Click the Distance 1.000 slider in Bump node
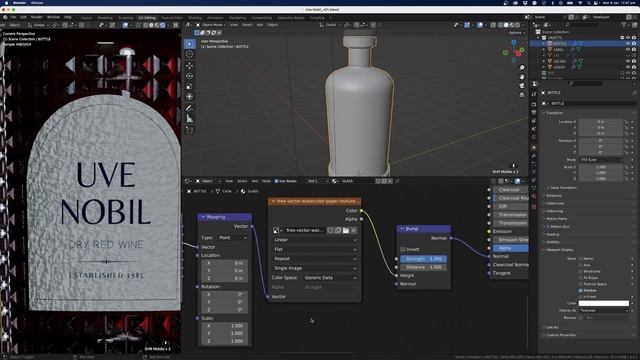Image resolution: width=640 pixels, height=360 pixels. click(423, 267)
